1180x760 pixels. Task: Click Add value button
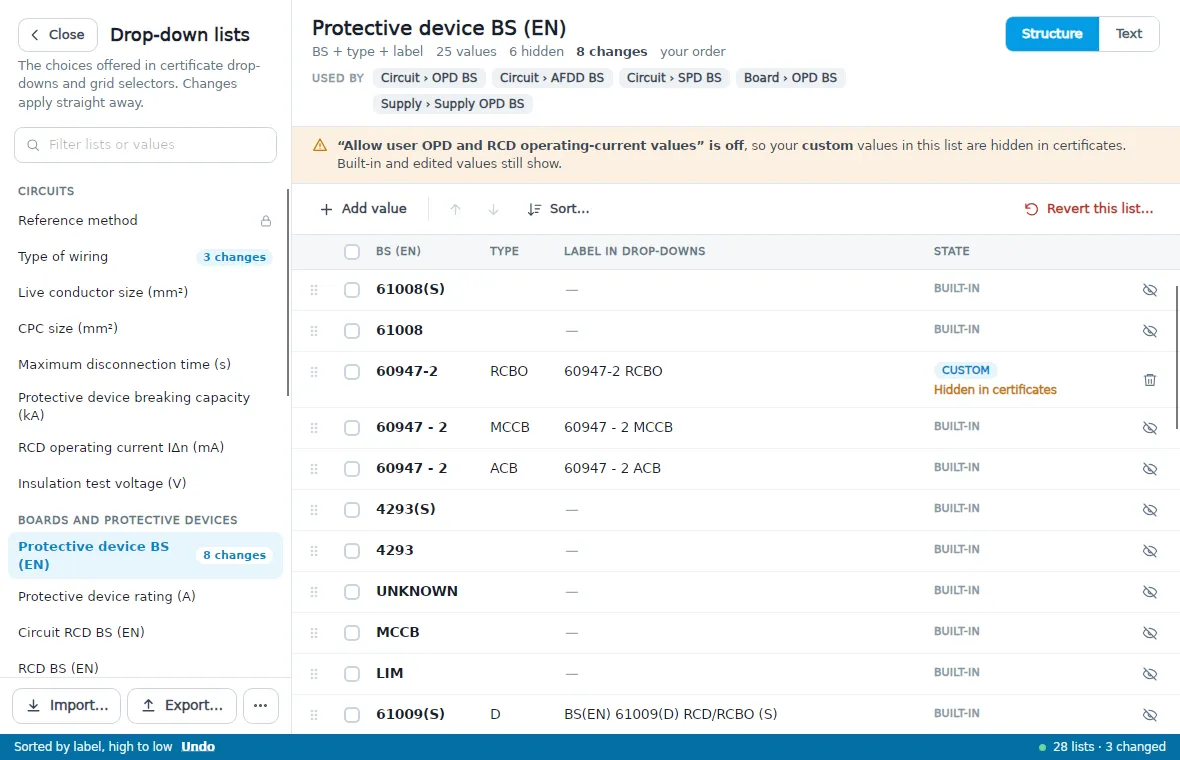363,209
